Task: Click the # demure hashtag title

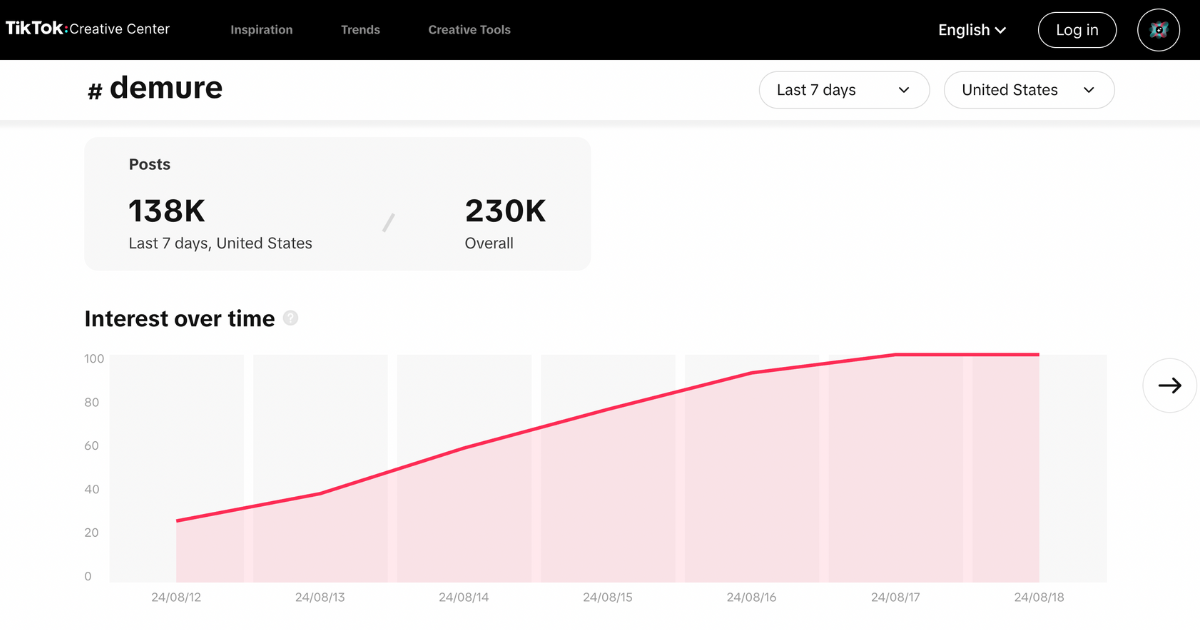Action: 155,88
